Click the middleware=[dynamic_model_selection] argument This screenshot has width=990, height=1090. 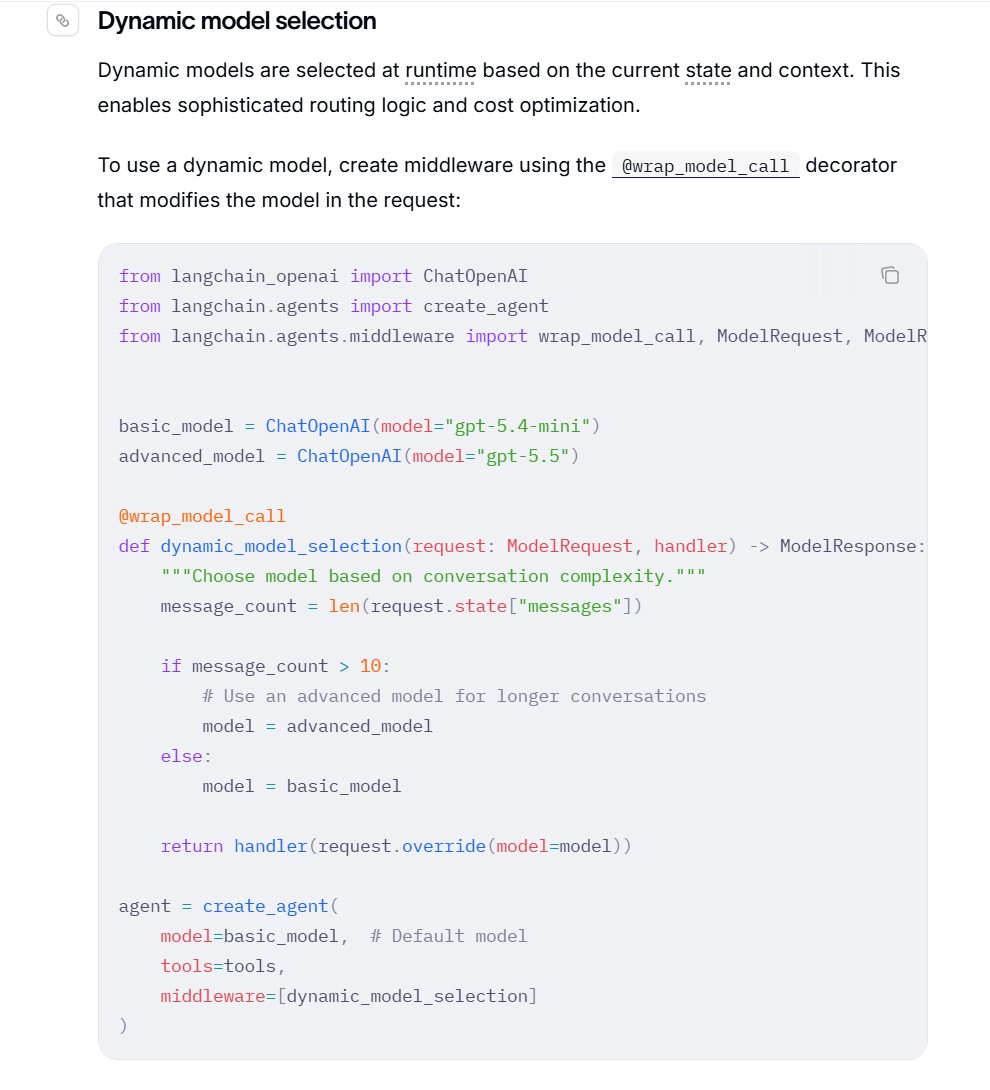click(x=348, y=996)
